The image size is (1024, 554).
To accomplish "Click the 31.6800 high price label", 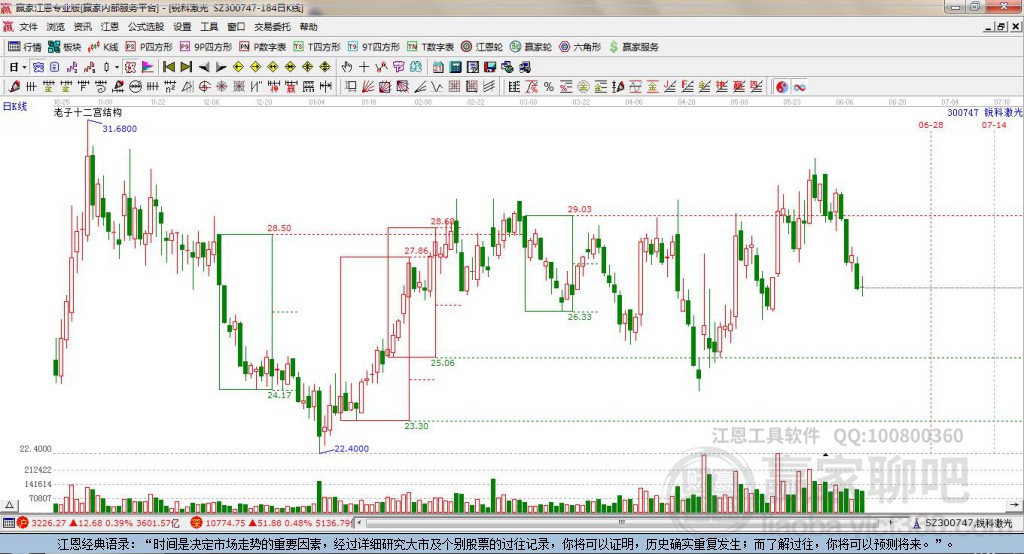I will point(120,129).
